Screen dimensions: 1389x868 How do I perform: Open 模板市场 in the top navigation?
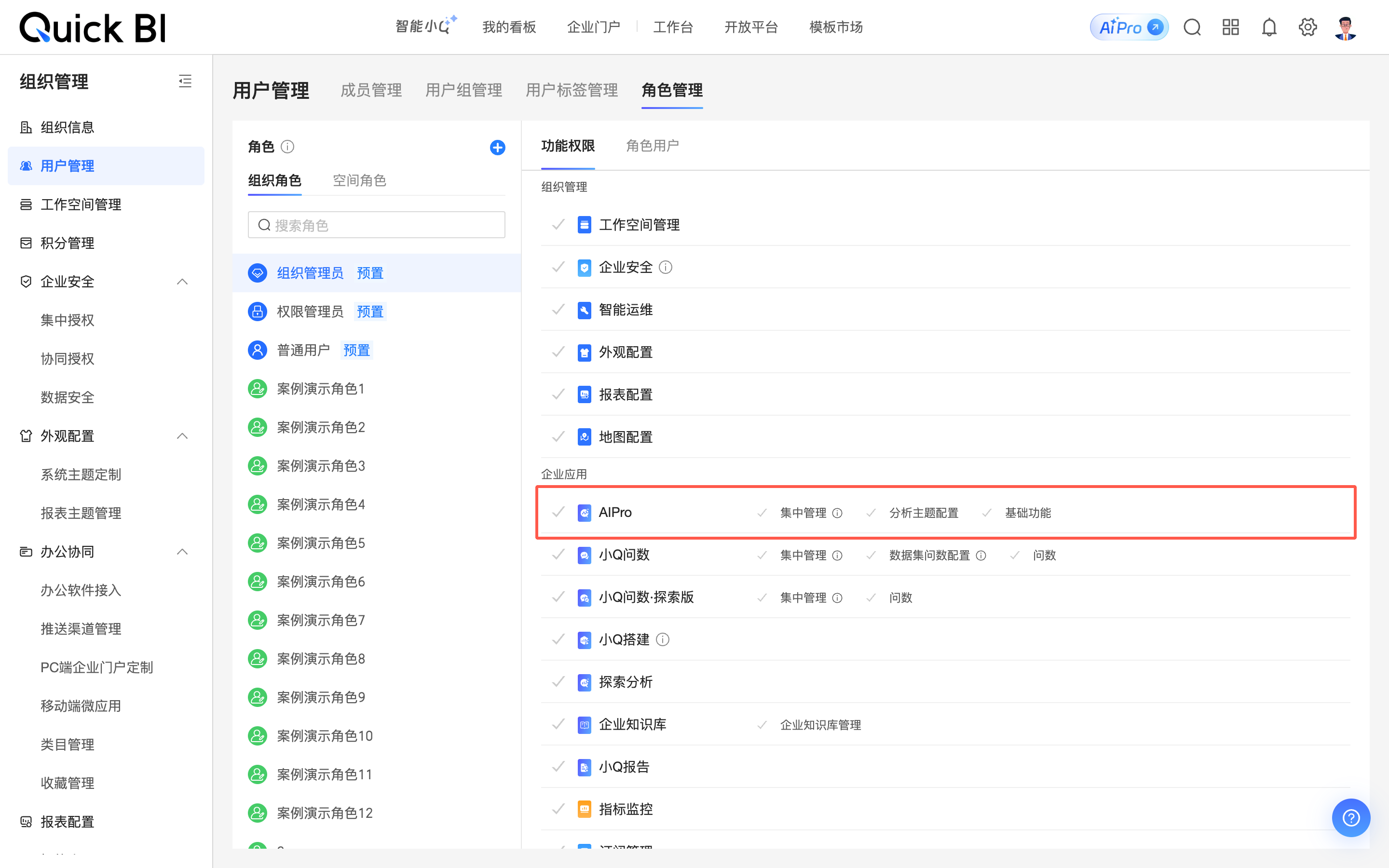(x=836, y=27)
